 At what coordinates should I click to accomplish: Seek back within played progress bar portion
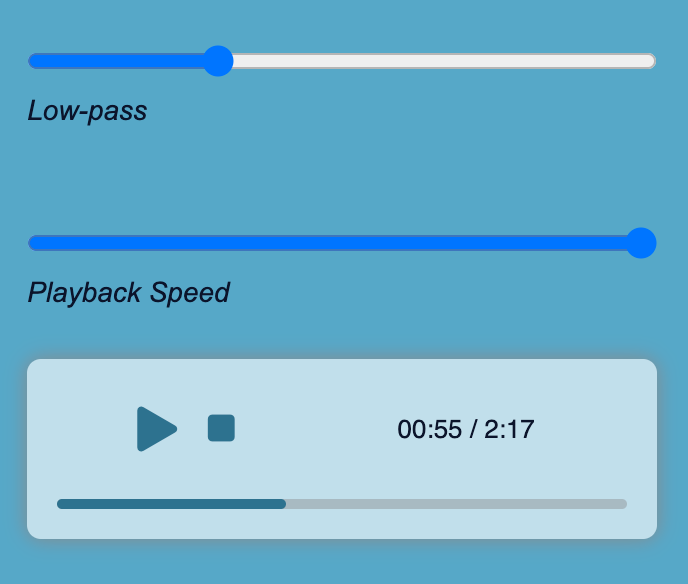[171, 504]
